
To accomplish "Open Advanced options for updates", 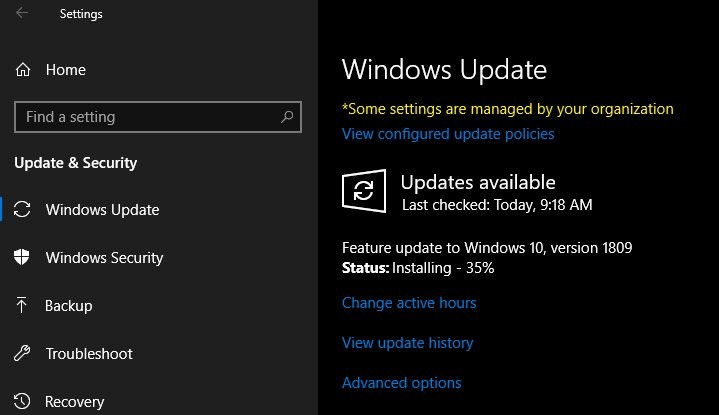I will coord(401,383).
